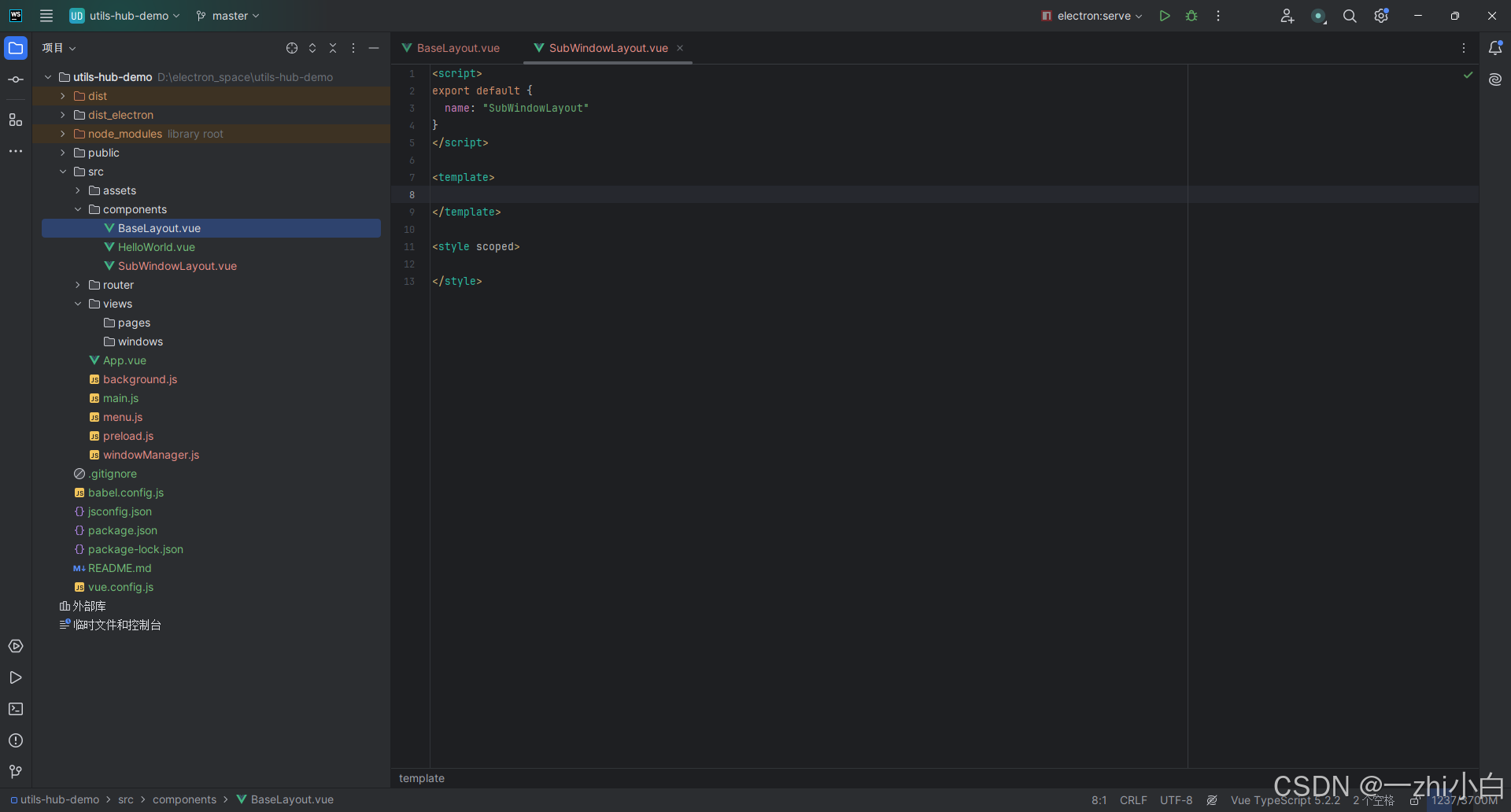
Task: Open IDE settings gear
Action: [1381, 16]
